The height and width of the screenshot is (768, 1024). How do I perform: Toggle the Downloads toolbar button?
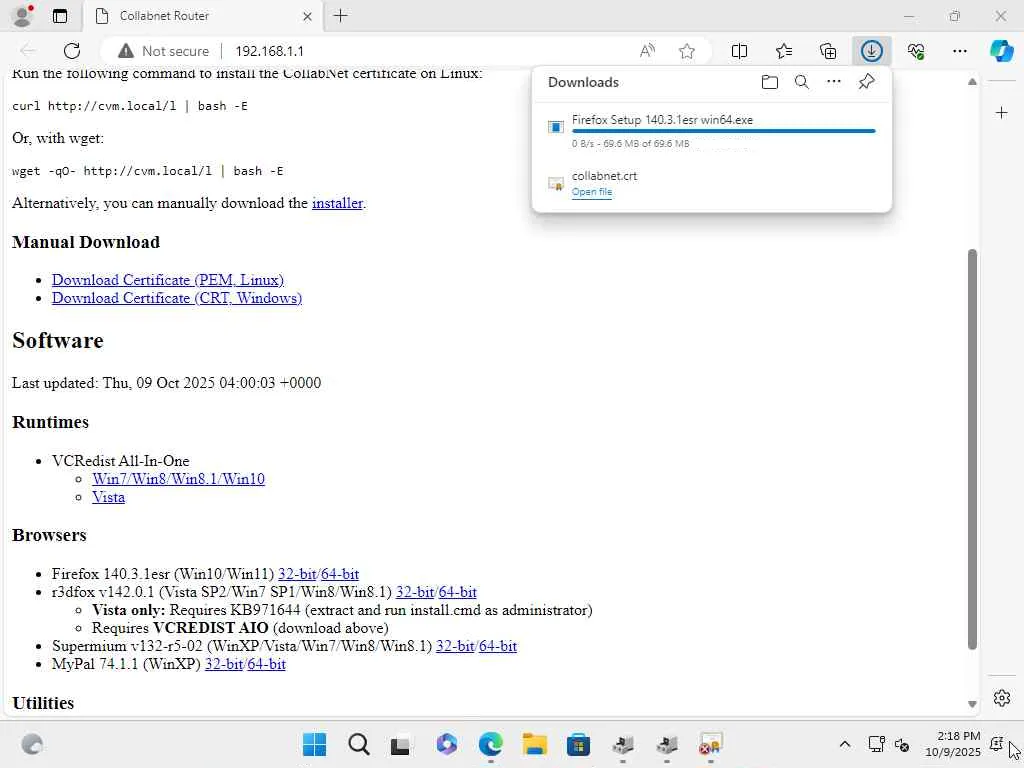[872, 51]
